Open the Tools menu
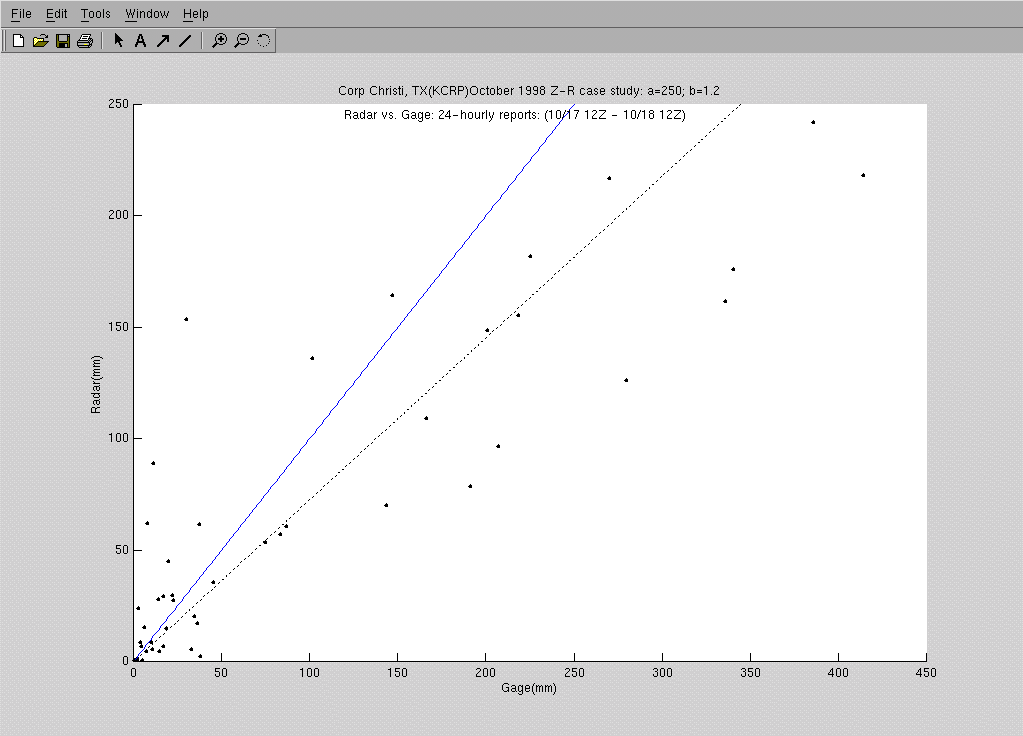 coord(96,14)
